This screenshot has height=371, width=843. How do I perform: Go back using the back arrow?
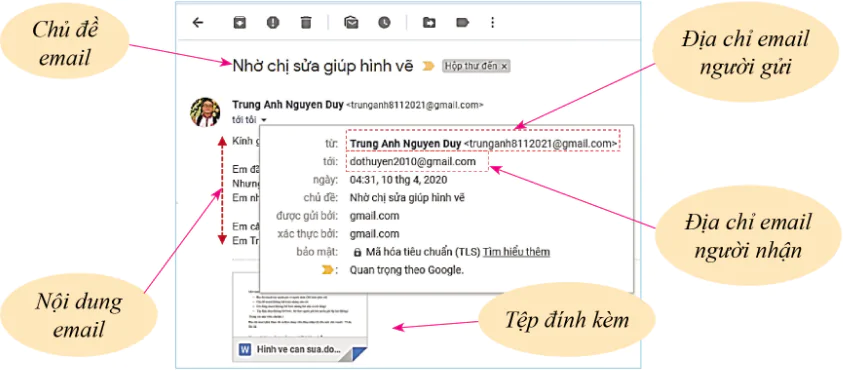[198, 23]
